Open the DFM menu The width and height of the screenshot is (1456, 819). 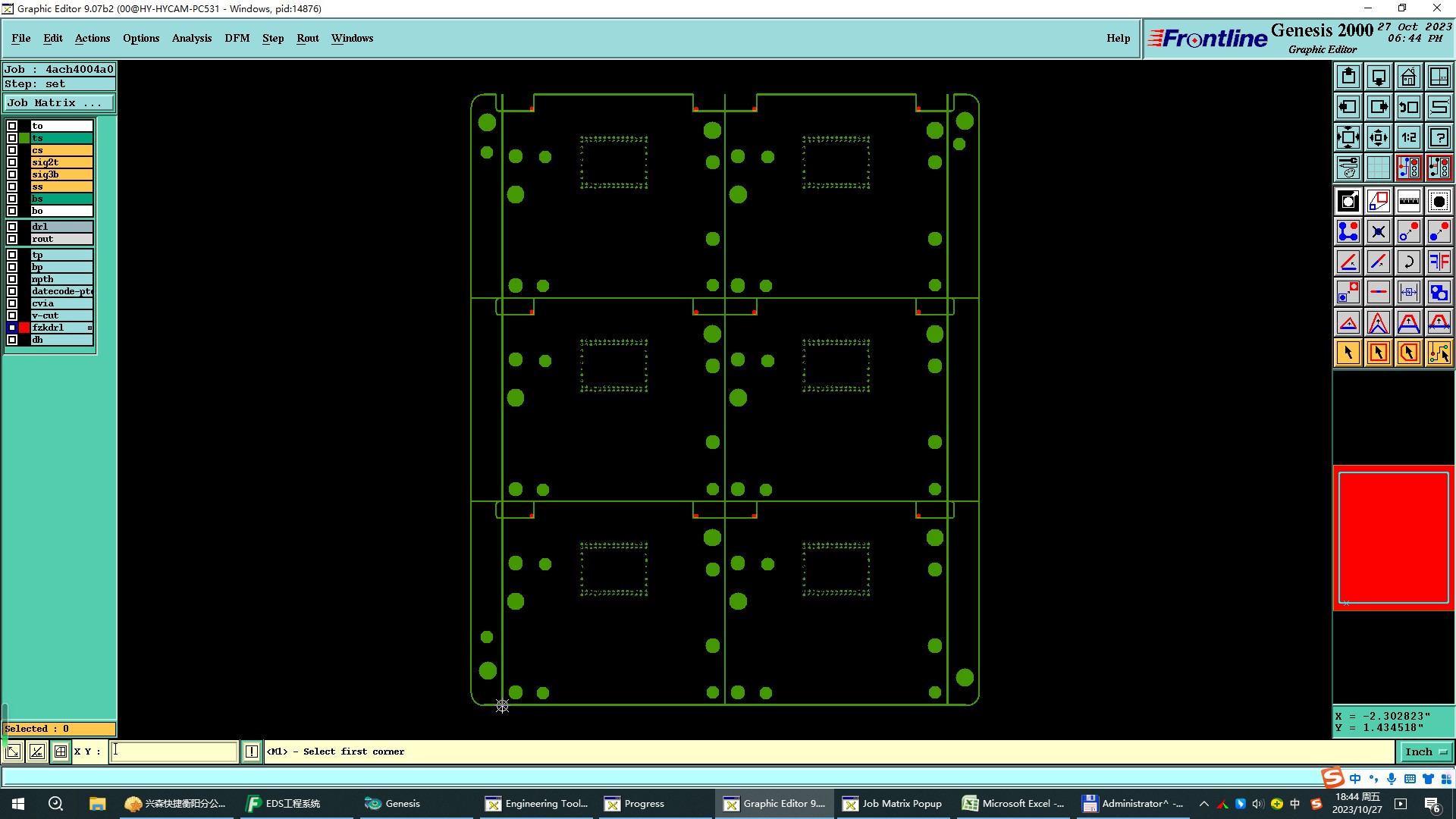pos(237,38)
